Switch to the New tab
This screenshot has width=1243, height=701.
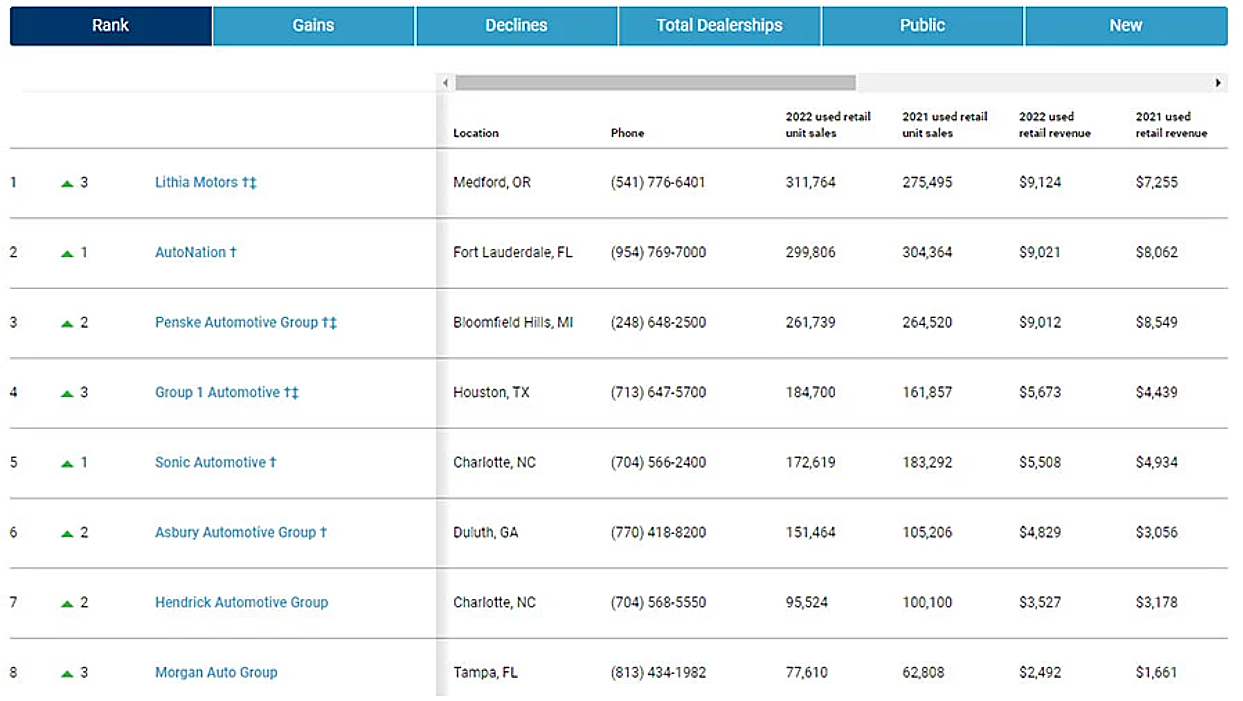(x=1125, y=26)
